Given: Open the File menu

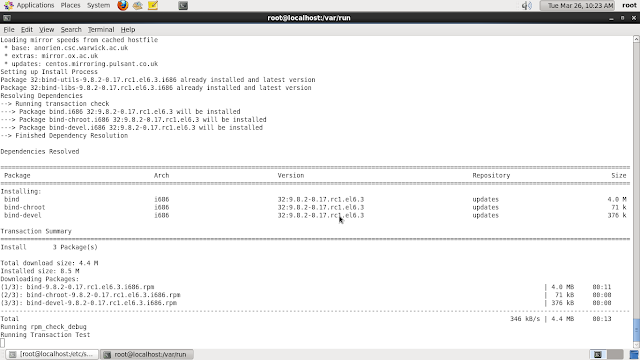Looking at the screenshot, I should [x=9, y=29].
